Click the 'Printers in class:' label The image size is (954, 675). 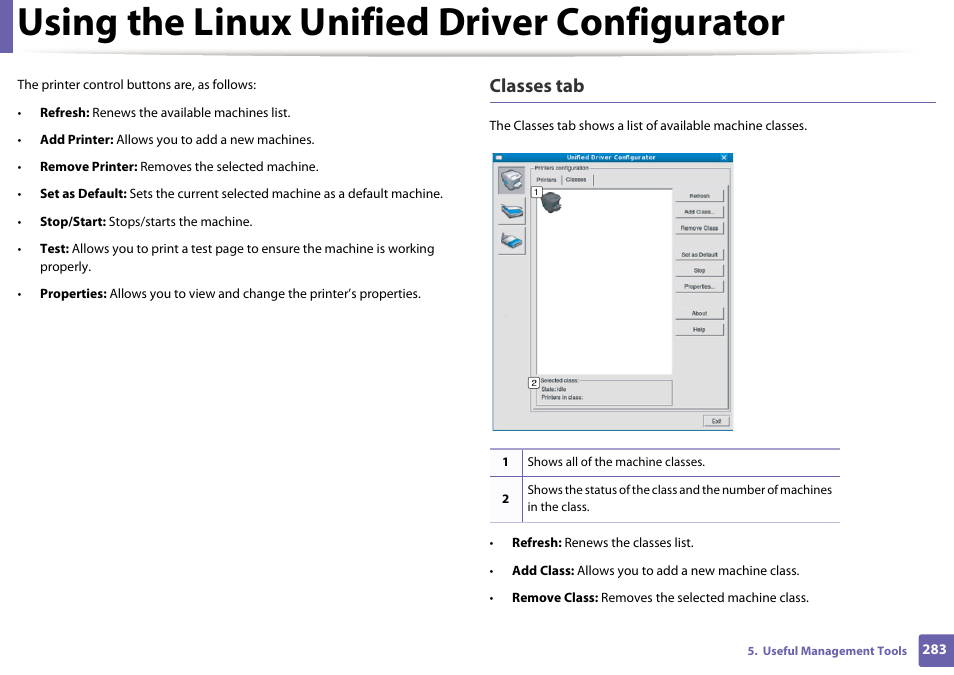[x=562, y=397]
